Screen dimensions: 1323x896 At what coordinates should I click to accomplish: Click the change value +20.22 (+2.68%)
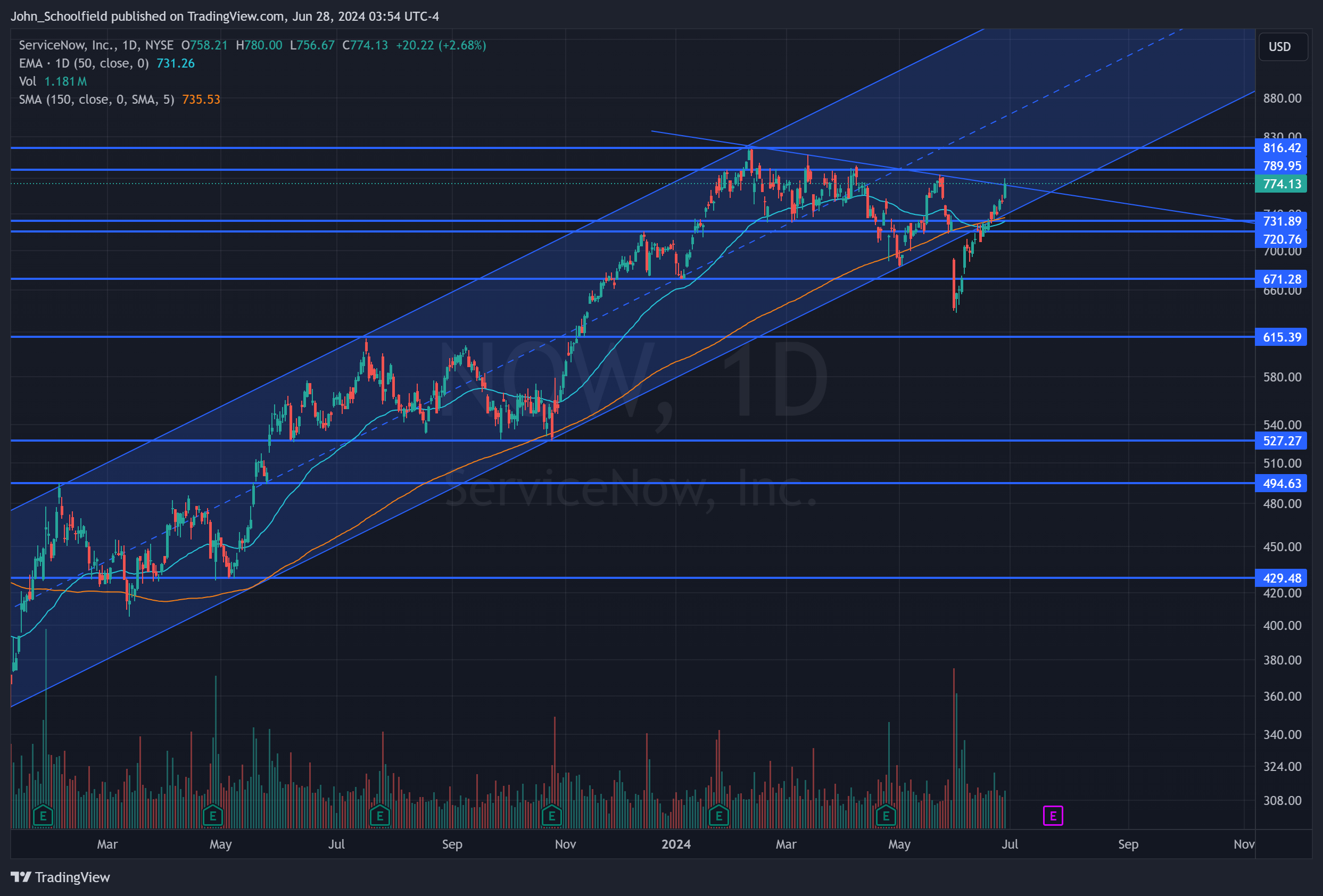coord(441,45)
